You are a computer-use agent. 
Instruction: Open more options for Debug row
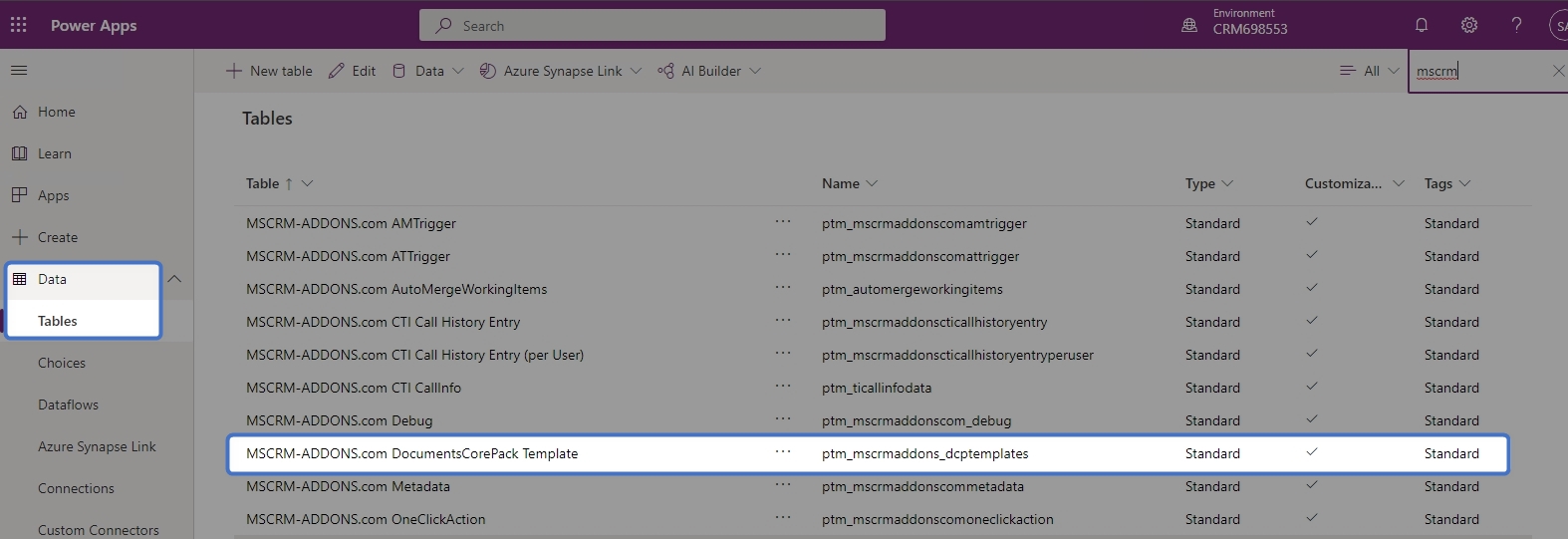pos(783,418)
